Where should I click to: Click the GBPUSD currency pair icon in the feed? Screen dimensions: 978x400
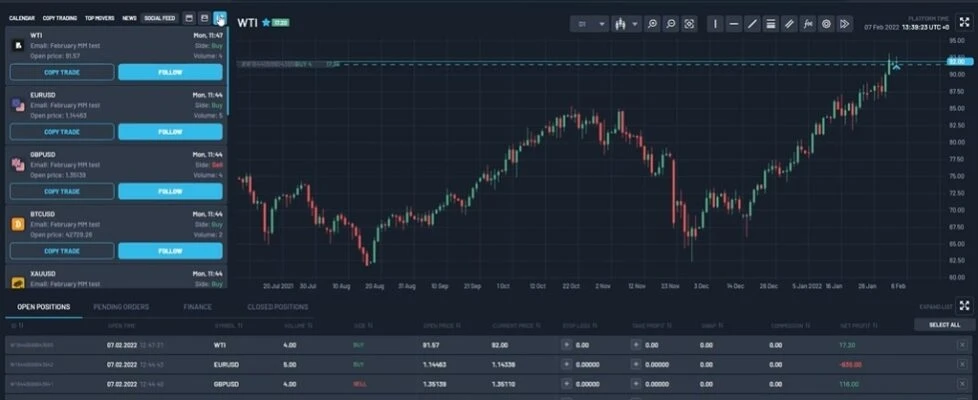18,164
